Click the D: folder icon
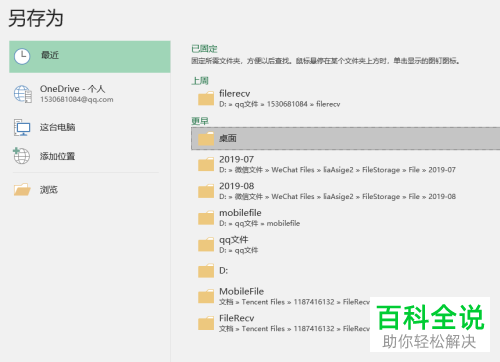The width and height of the screenshot is (500, 362). coord(206,271)
